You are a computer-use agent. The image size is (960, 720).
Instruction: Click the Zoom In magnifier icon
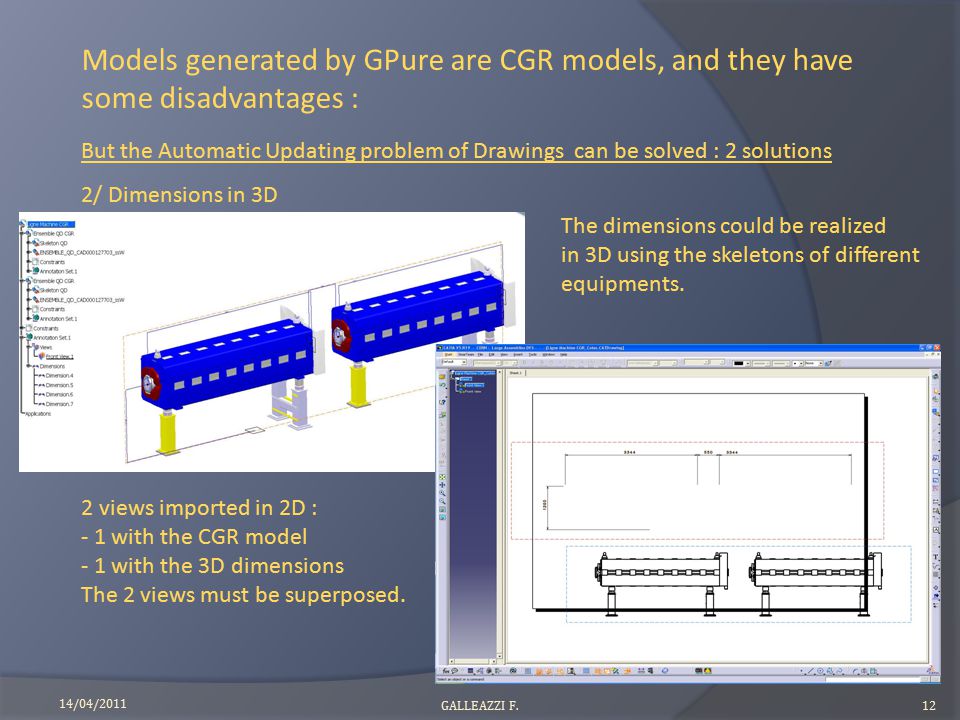(x=443, y=493)
